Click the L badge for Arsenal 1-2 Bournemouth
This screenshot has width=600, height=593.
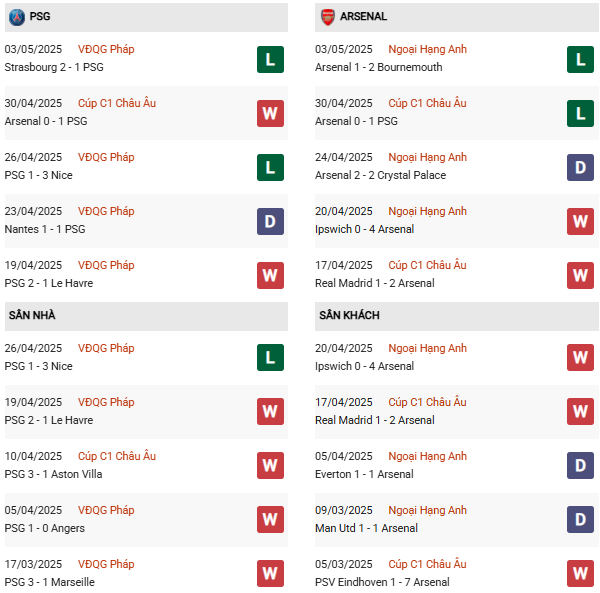point(580,59)
